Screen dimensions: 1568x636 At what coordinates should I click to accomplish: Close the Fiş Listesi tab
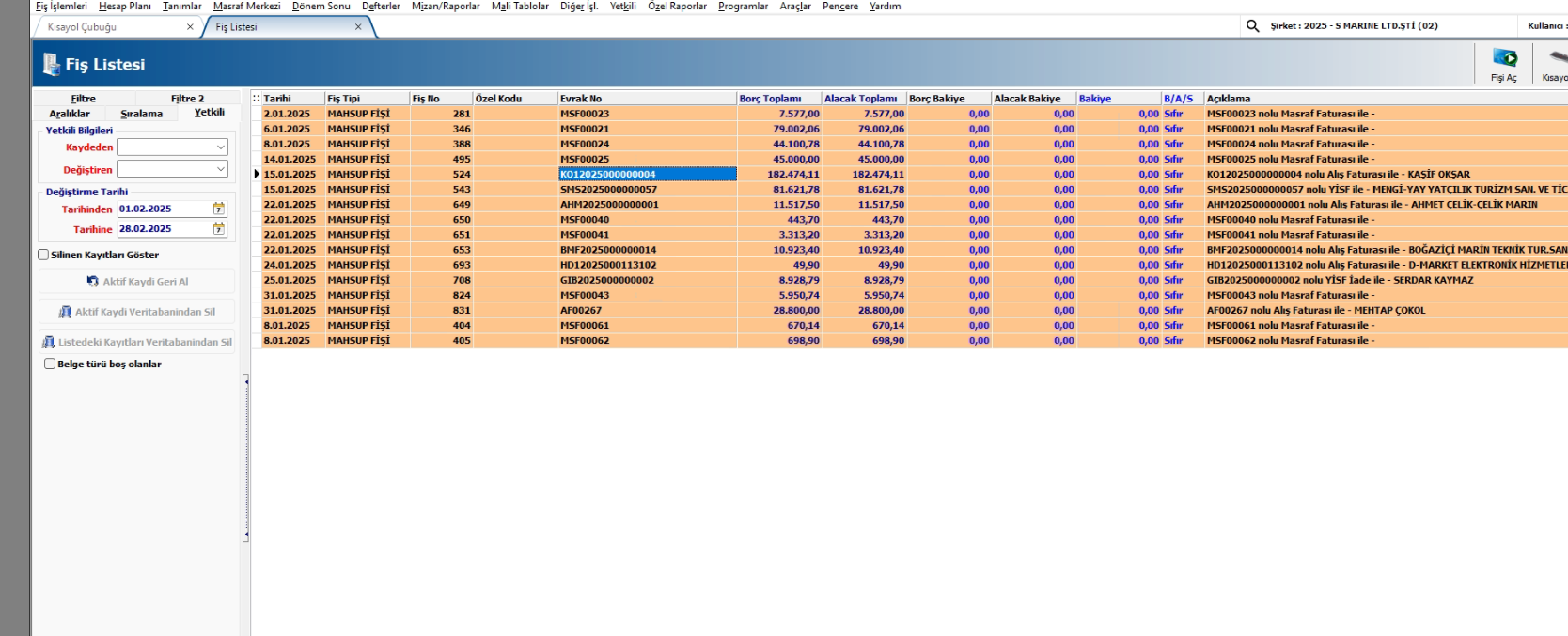(x=358, y=26)
